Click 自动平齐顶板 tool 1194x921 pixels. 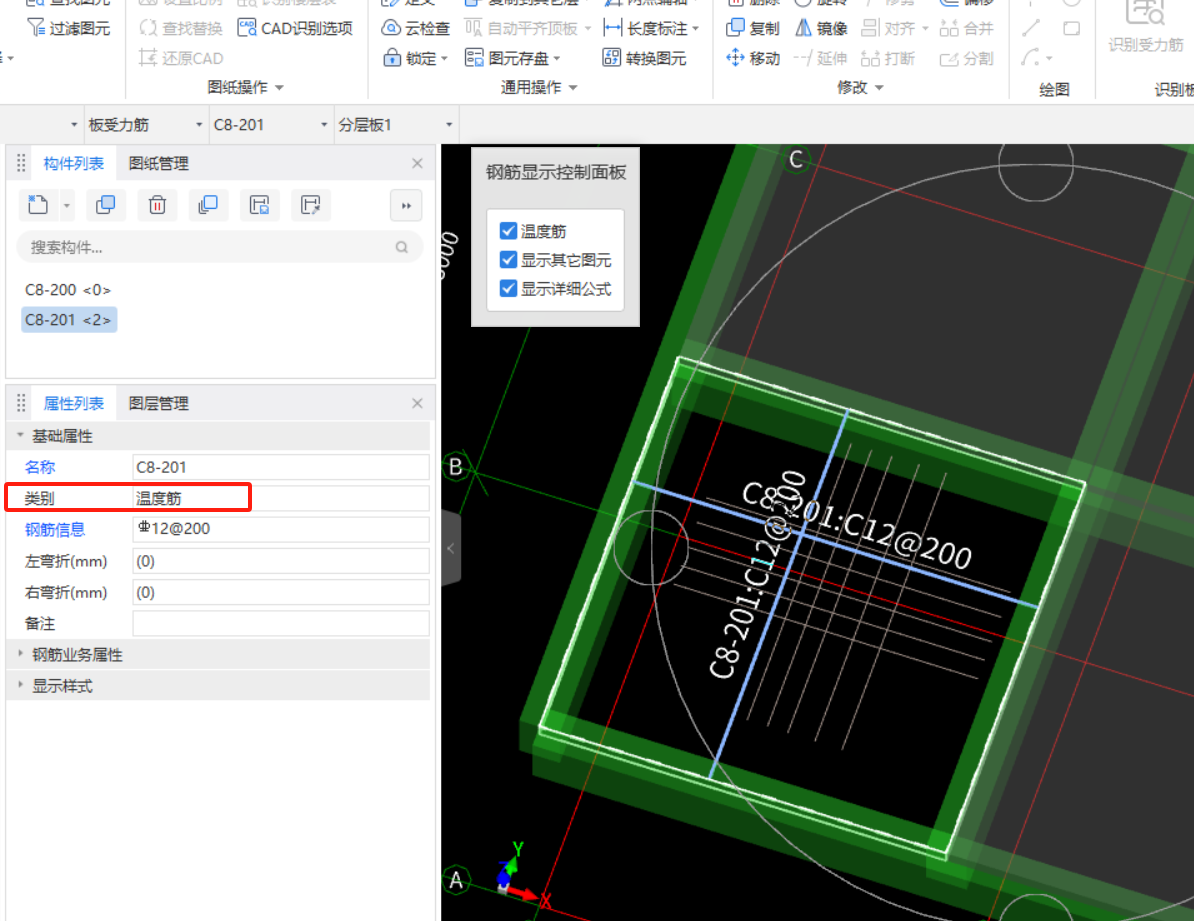click(527, 28)
